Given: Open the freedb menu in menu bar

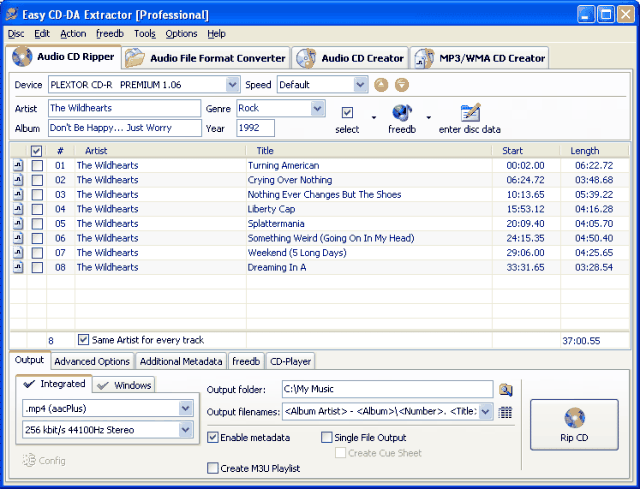Looking at the screenshot, I should pyautogui.click(x=110, y=34).
